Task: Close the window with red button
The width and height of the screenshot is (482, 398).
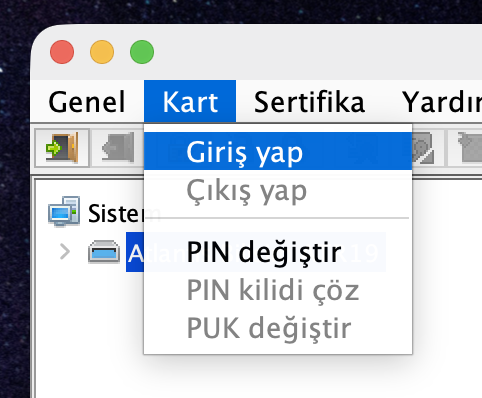Action: pyautogui.click(x=62, y=52)
